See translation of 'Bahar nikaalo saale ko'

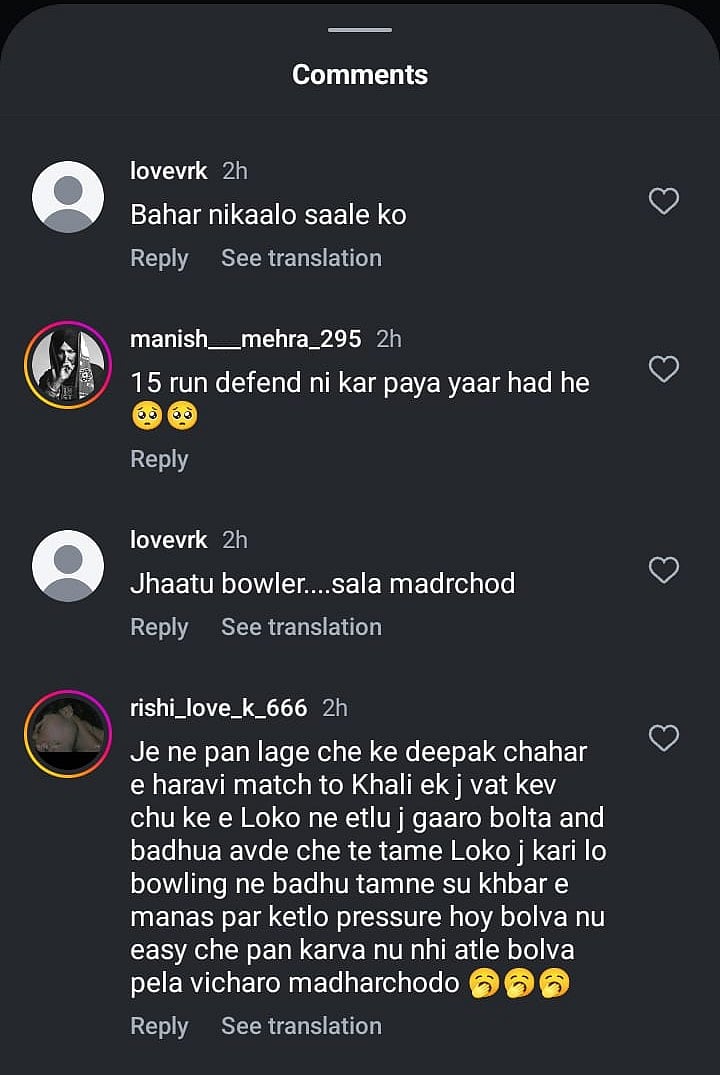301,258
